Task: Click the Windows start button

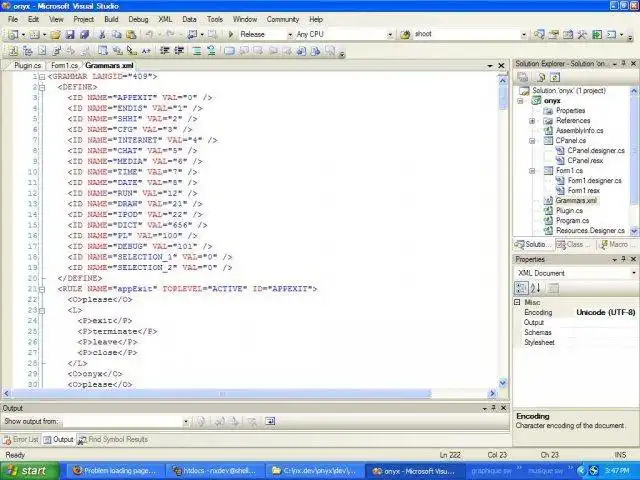Action: [x=29, y=471]
